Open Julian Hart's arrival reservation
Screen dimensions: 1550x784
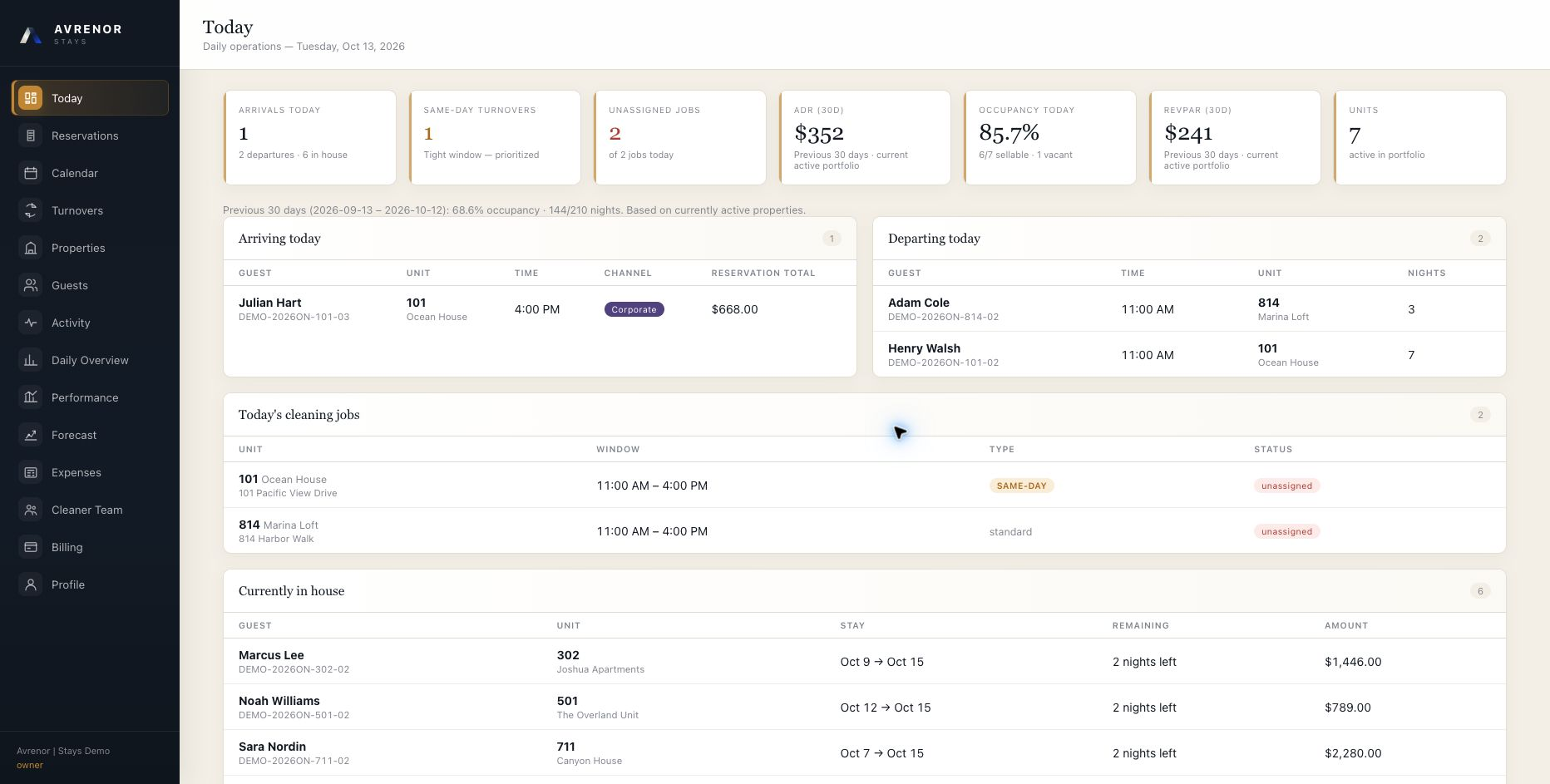click(x=540, y=309)
